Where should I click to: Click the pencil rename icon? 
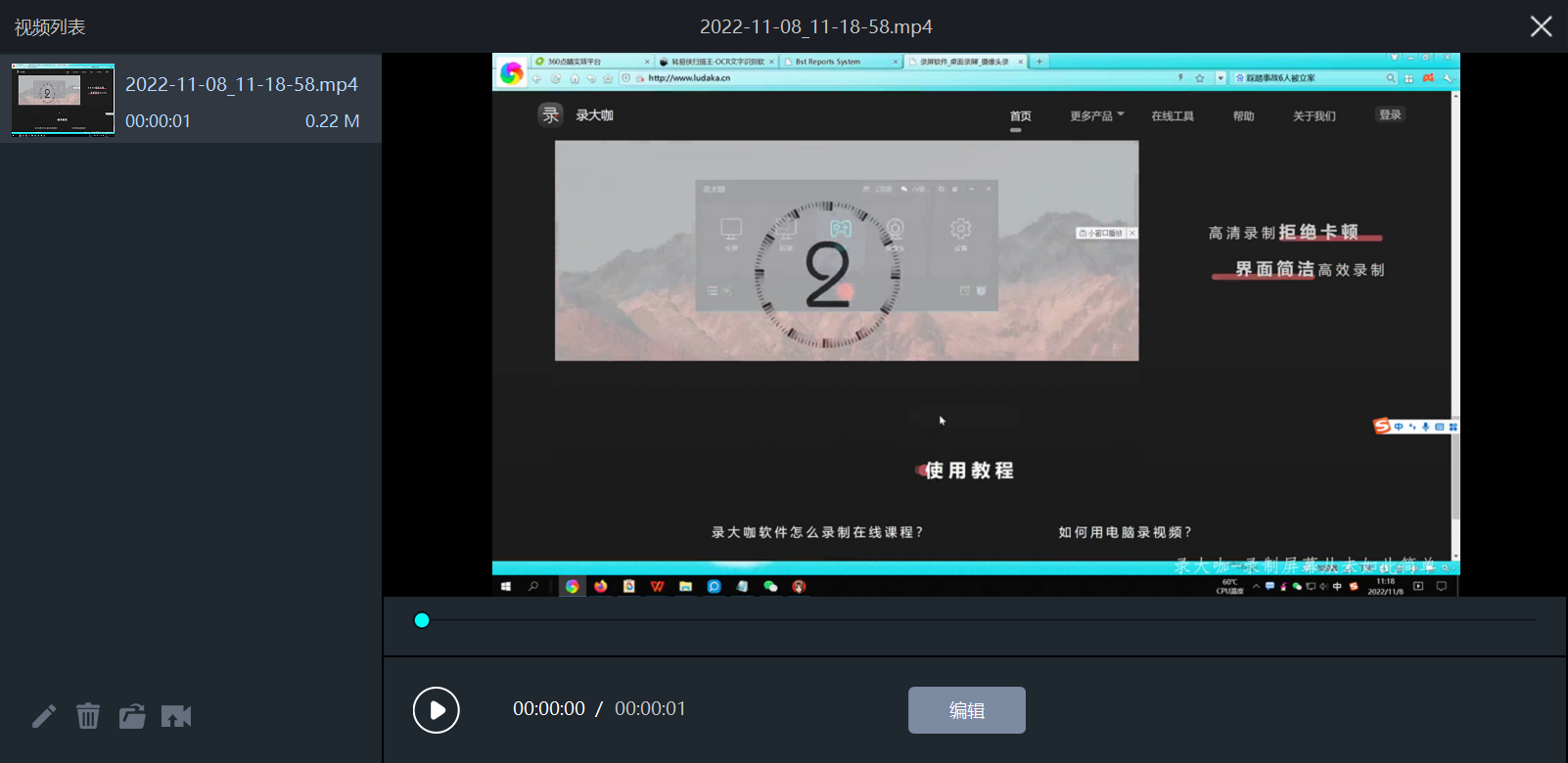(44, 716)
